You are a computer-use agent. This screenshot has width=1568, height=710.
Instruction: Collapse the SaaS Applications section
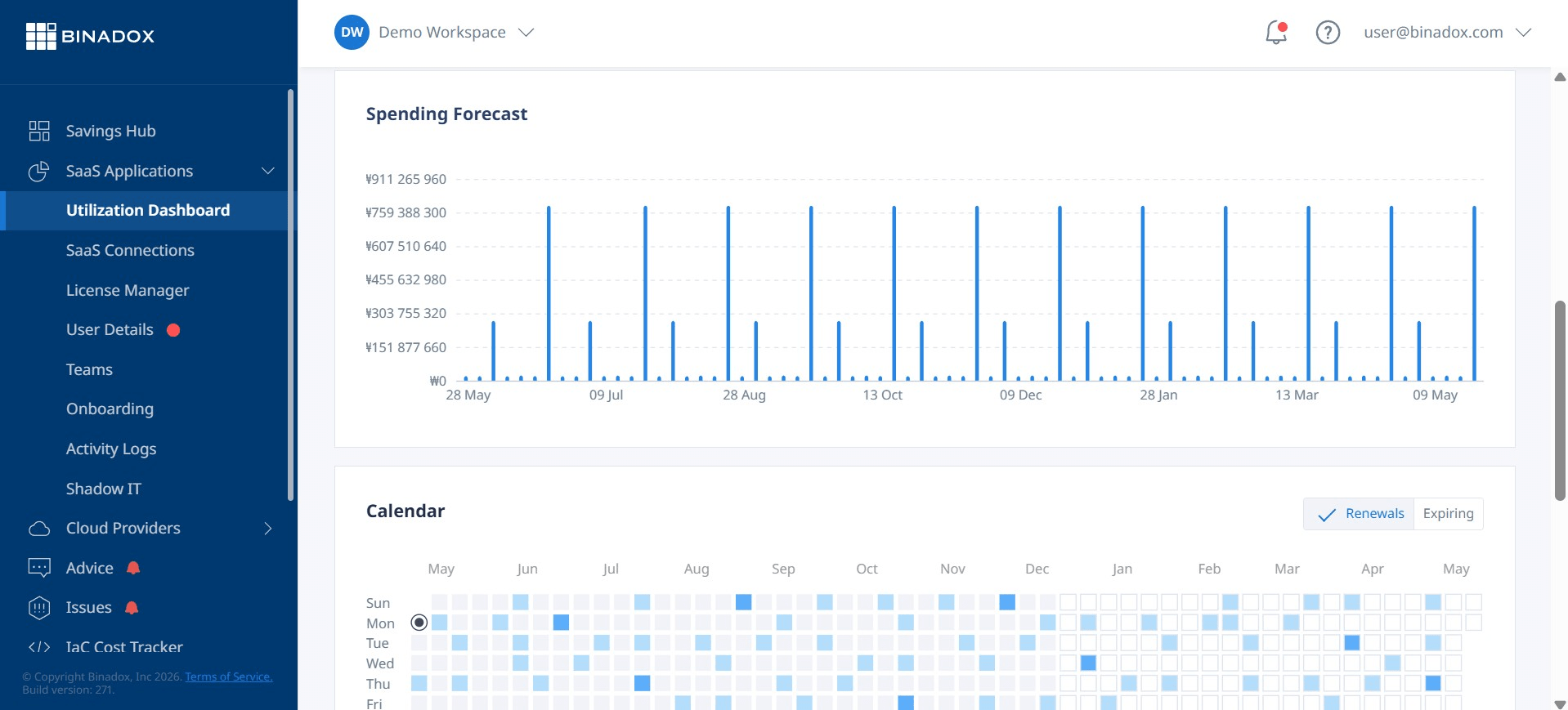(267, 171)
